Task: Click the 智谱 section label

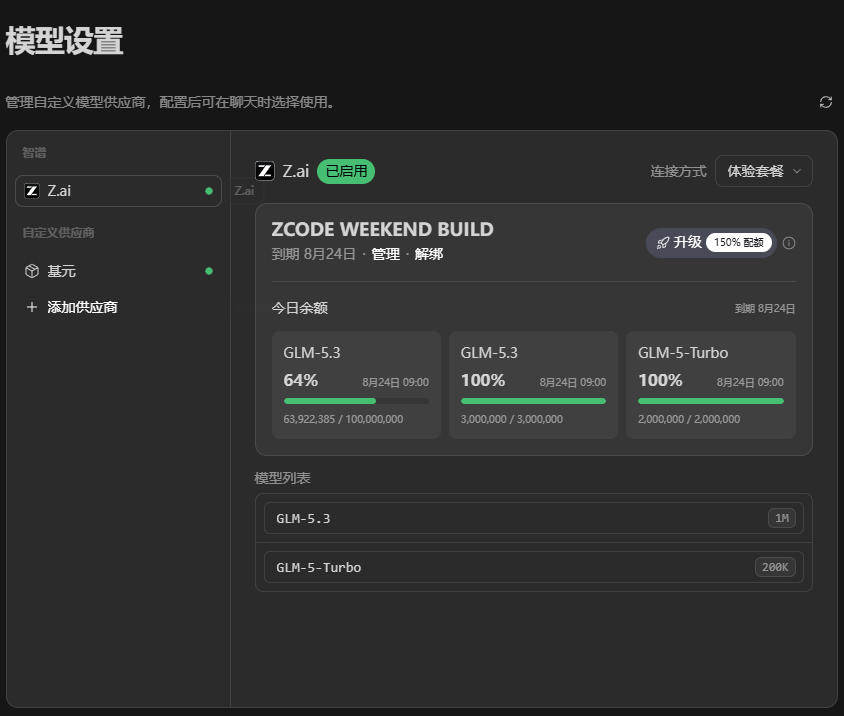Action: click(x=34, y=153)
